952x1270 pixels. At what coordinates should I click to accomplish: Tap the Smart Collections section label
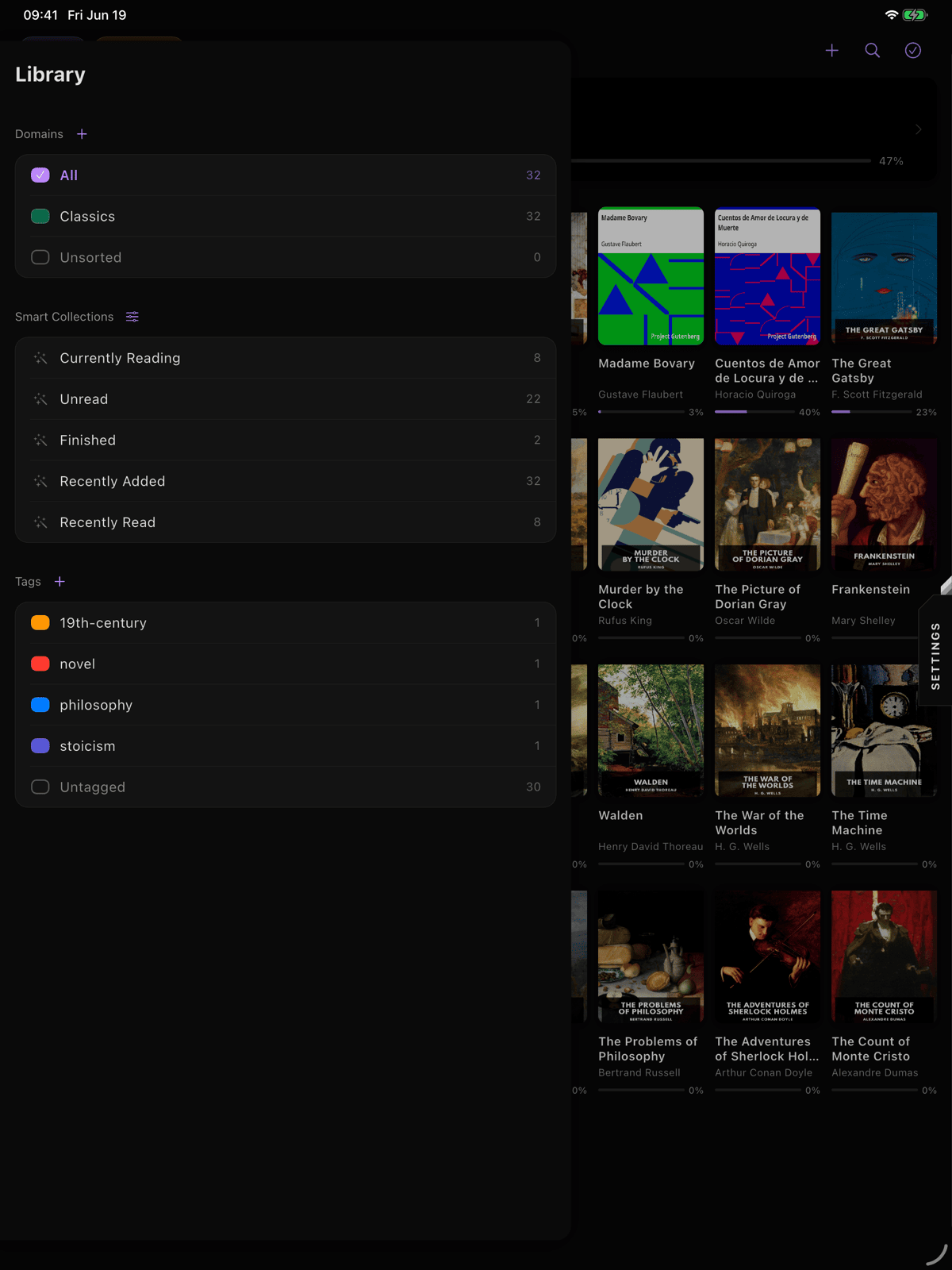tap(64, 317)
